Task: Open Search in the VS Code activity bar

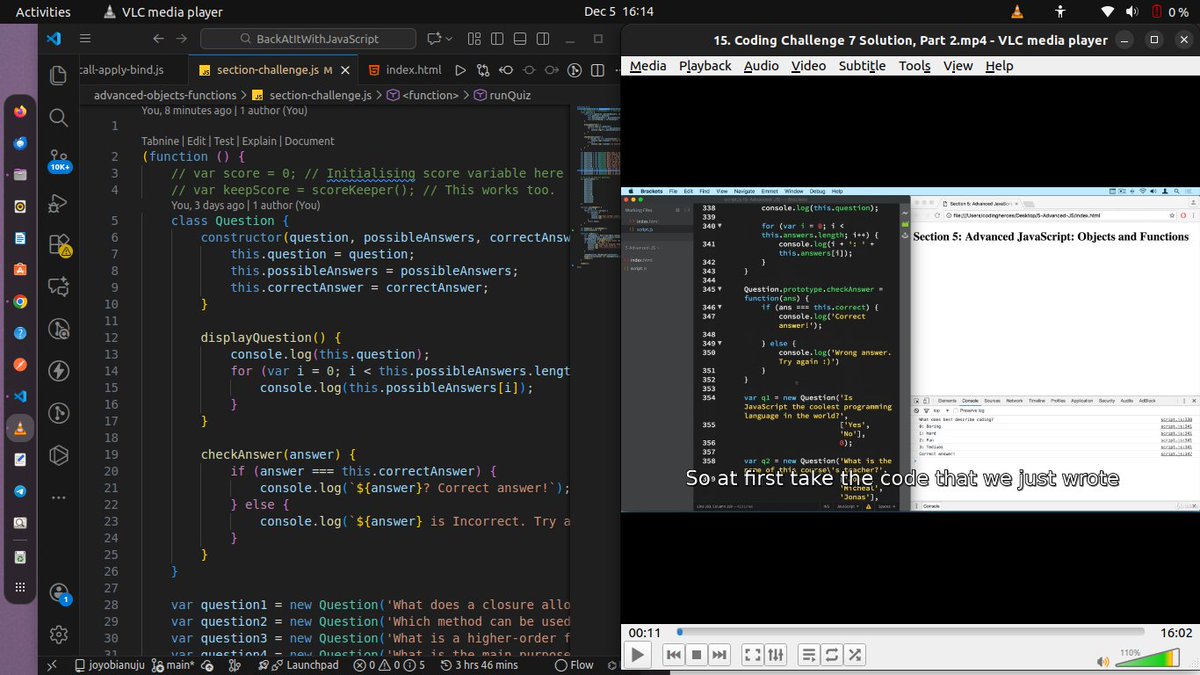Action: click(58, 117)
